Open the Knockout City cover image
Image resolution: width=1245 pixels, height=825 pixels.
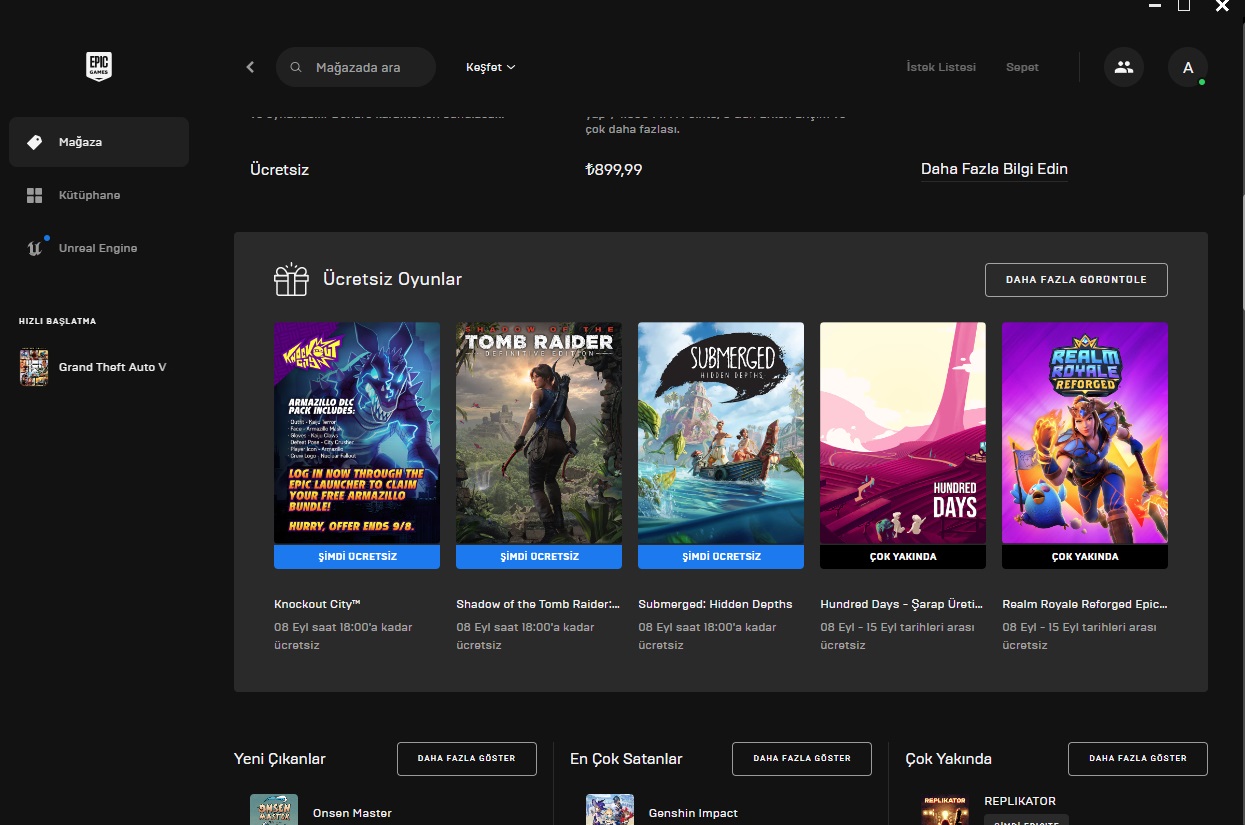point(357,433)
